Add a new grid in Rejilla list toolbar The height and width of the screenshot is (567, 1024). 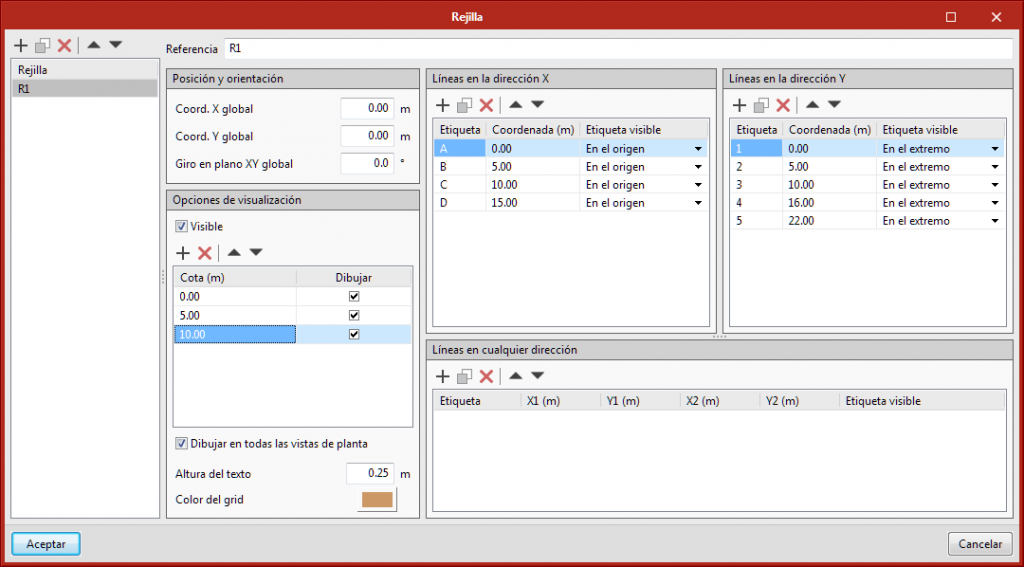pyautogui.click(x=21, y=45)
